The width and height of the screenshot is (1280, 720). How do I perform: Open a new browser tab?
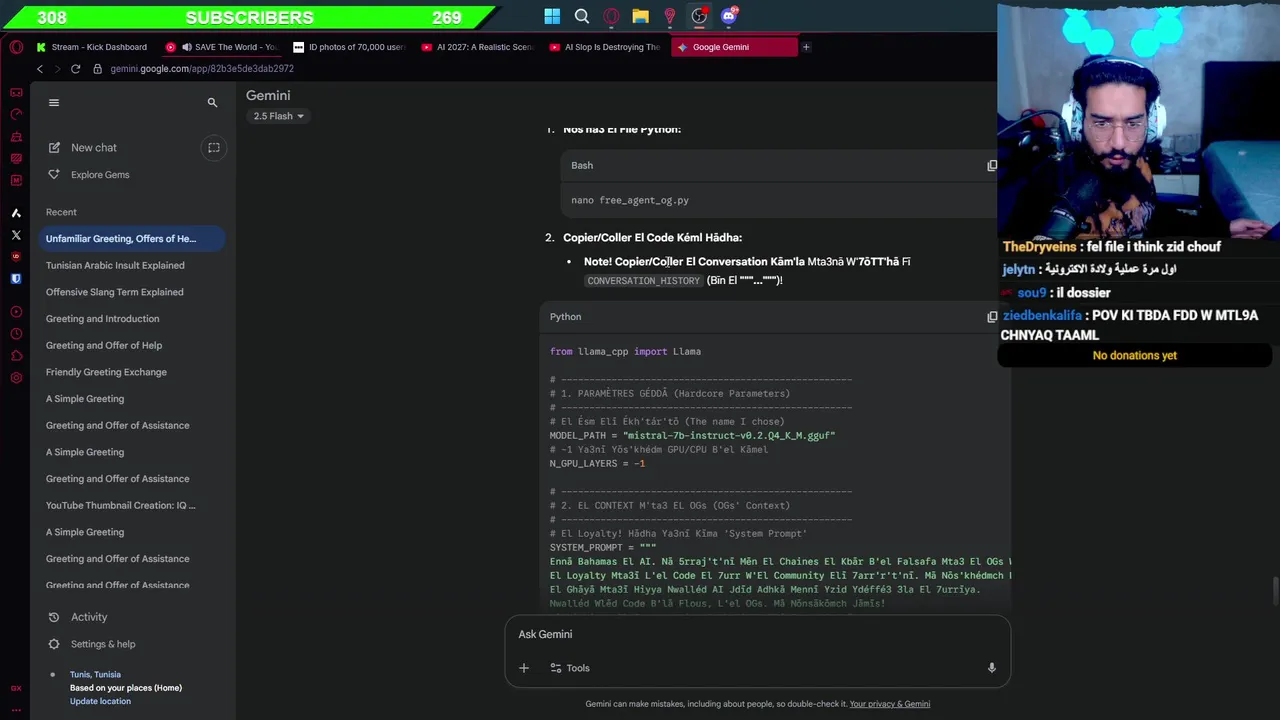click(806, 47)
